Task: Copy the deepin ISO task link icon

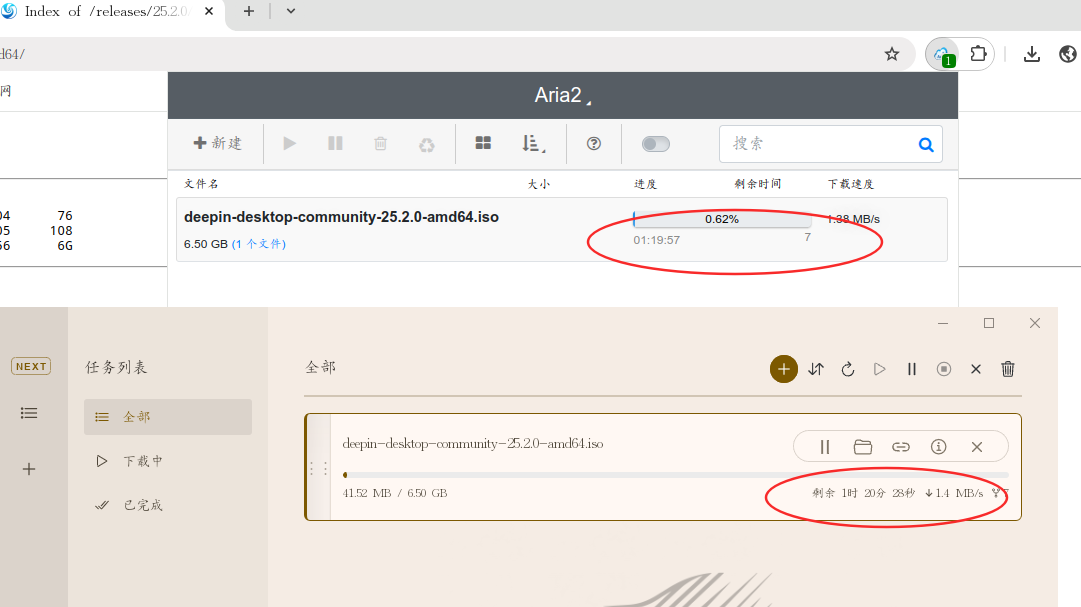Action: coord(900,447)
